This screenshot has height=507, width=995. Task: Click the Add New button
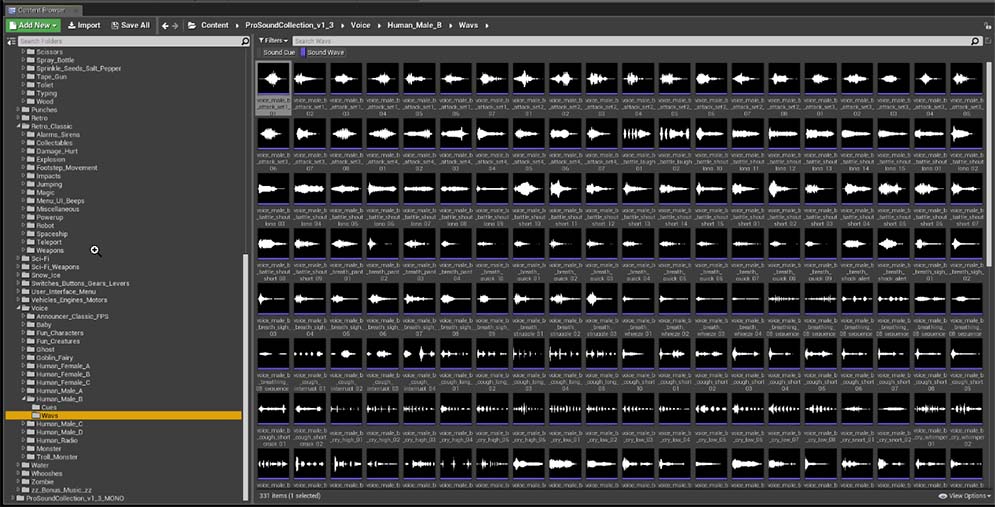click(34, 25)
